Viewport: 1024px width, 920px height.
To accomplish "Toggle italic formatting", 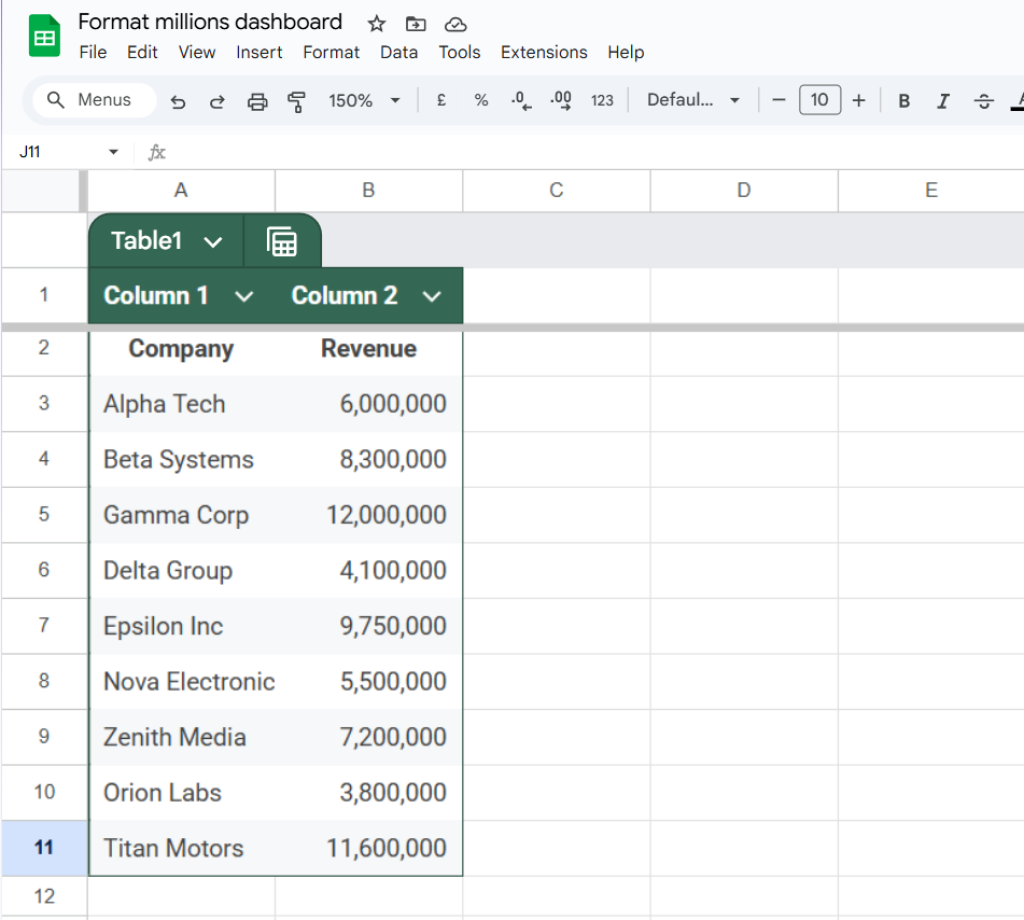I will [943, 100].
